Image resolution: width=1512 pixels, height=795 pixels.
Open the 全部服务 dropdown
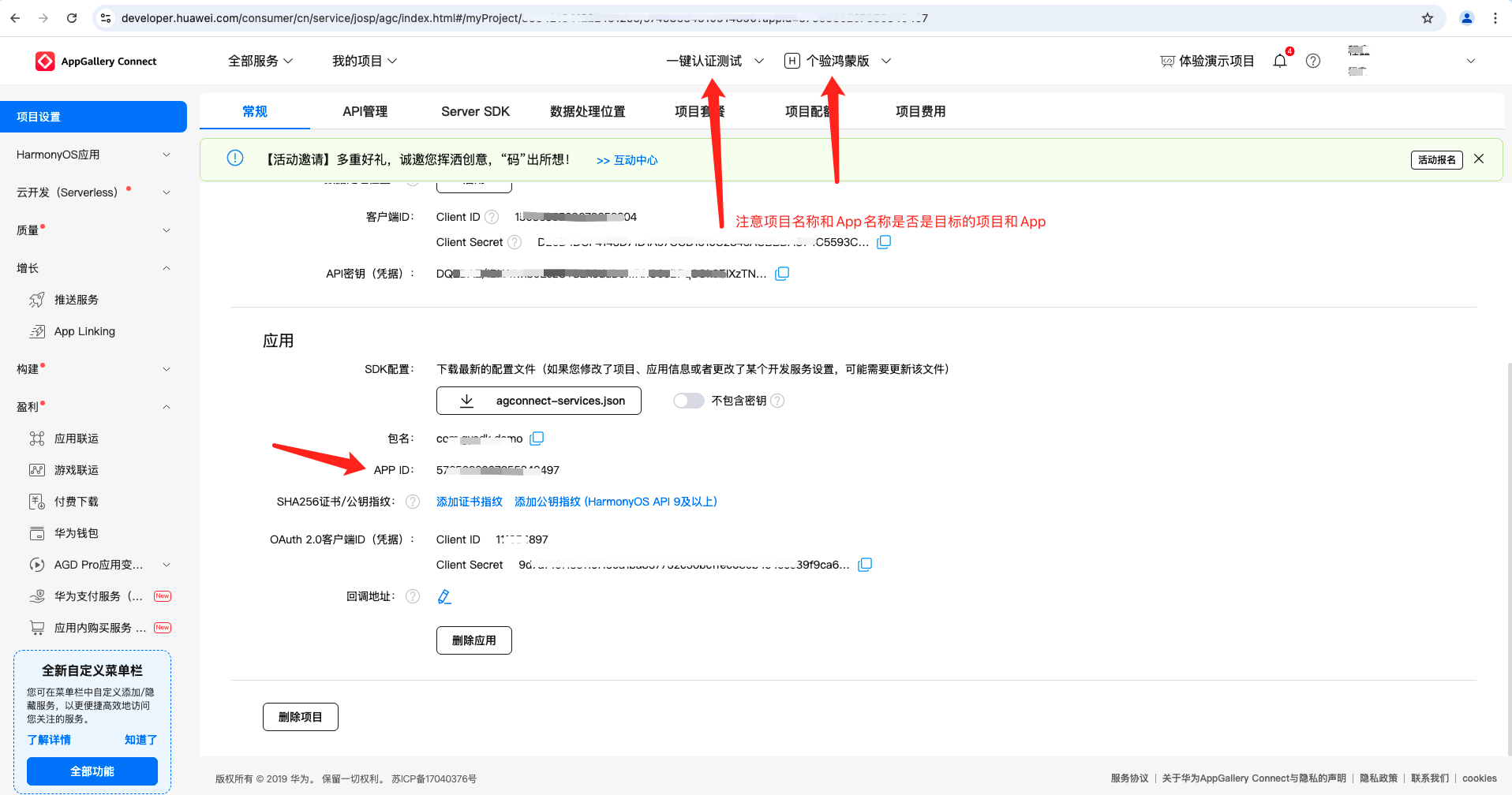[x=260, y=61]
